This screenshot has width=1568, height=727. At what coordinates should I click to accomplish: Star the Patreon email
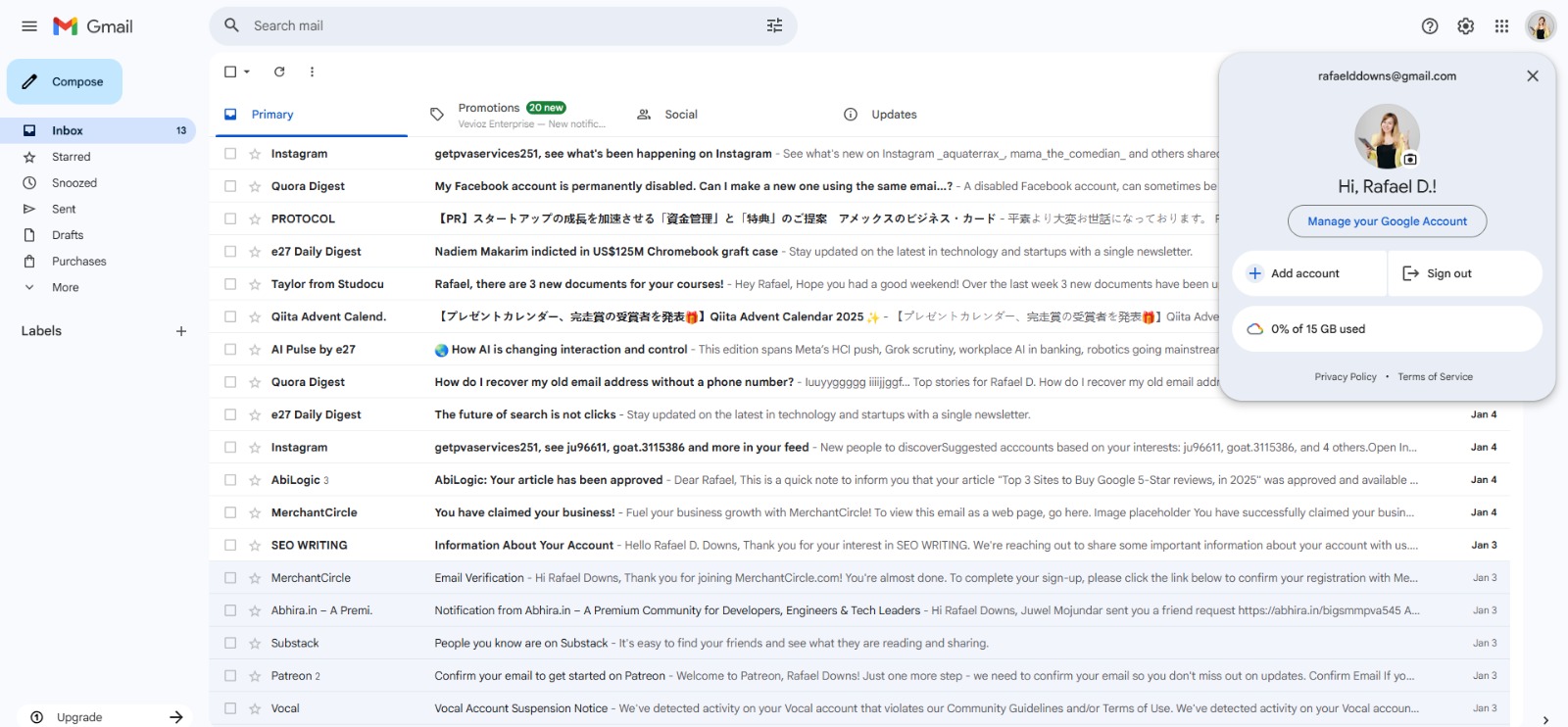click(255, 676)
